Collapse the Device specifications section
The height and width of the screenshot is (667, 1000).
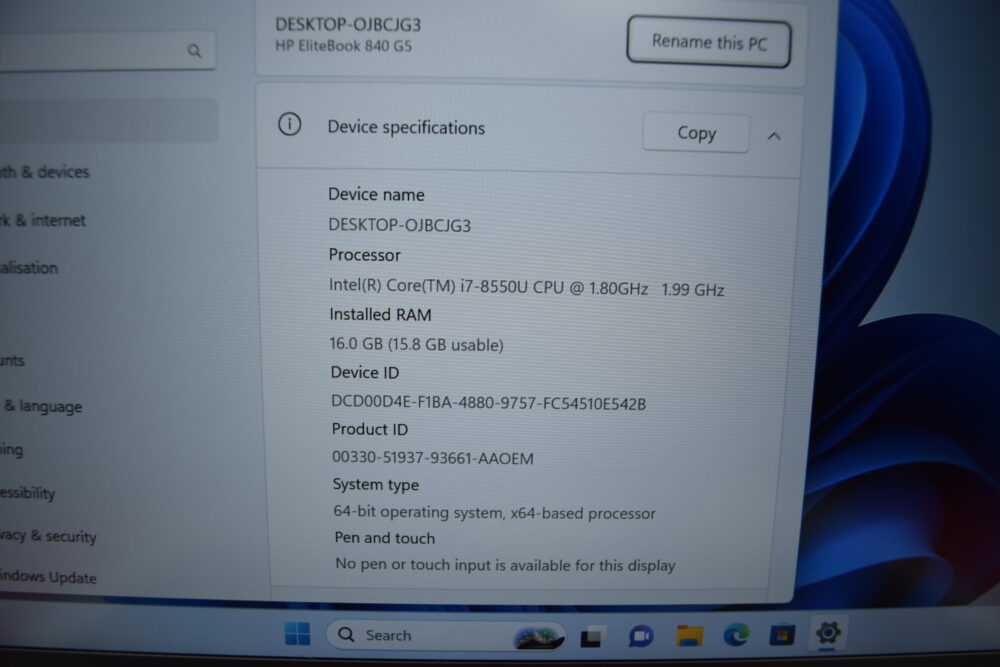click(x=774, y=136)
